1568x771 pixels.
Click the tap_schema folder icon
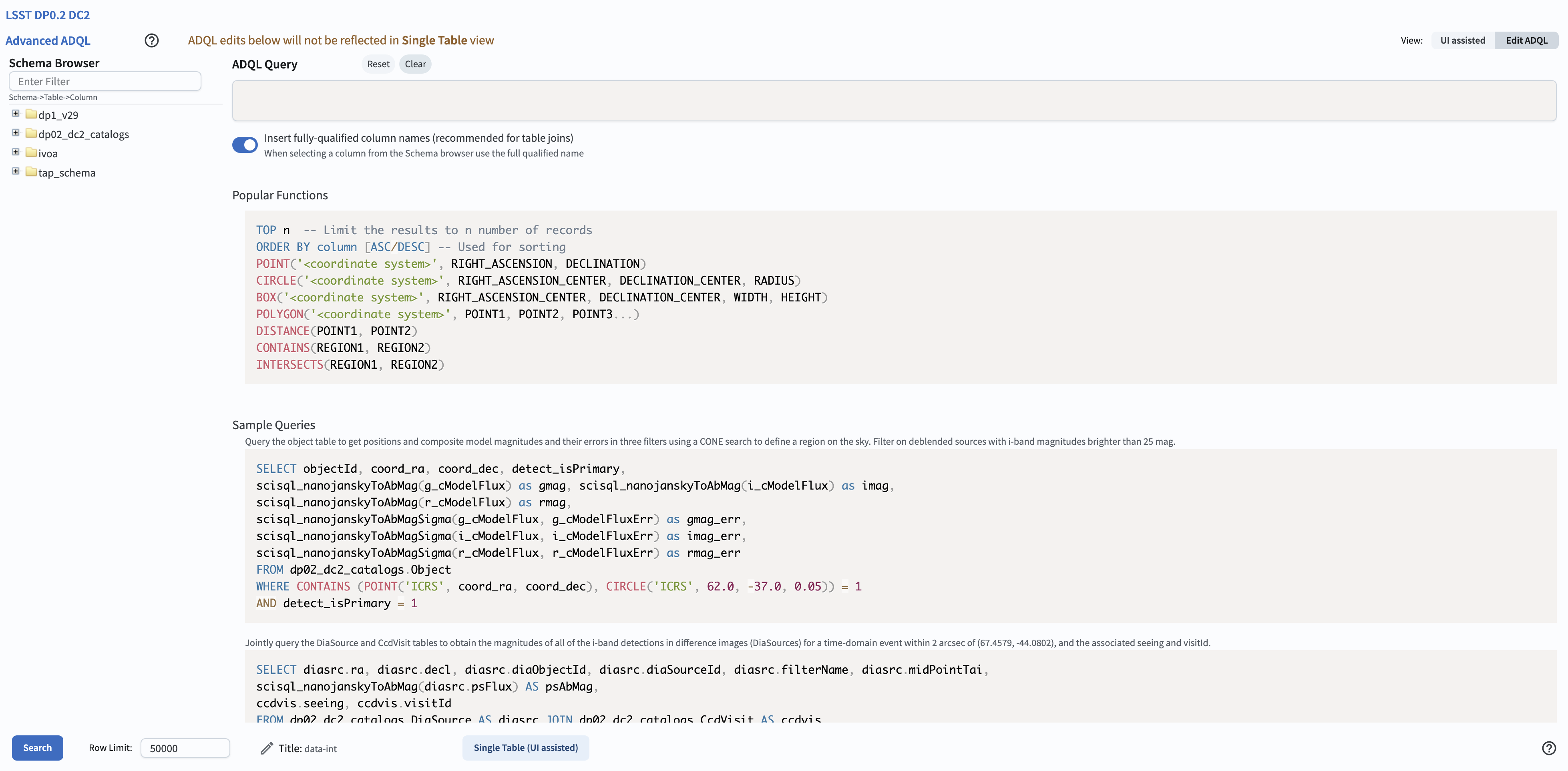(32, 172)
